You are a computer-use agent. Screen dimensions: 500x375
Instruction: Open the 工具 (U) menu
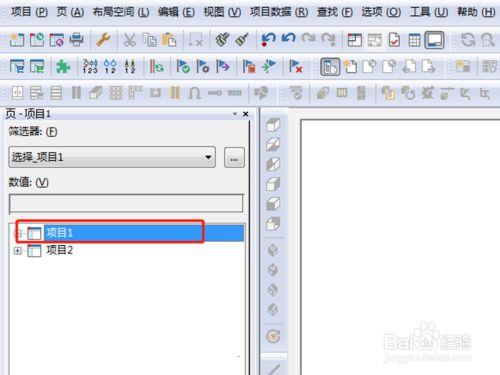[429, 12]
